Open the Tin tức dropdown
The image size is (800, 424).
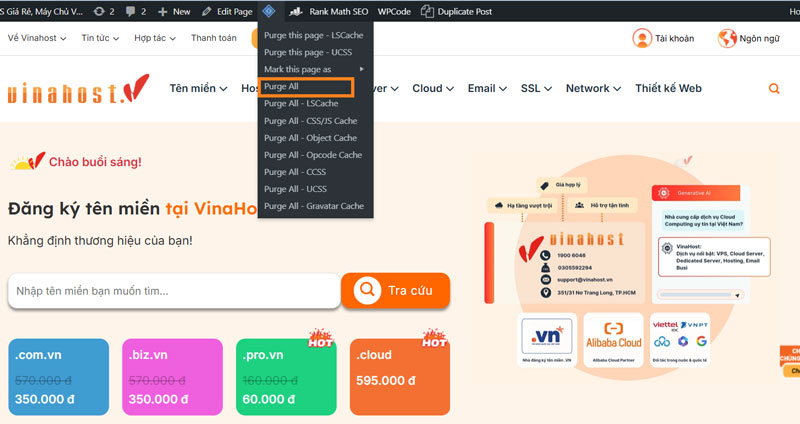click(x=100, y=38)
